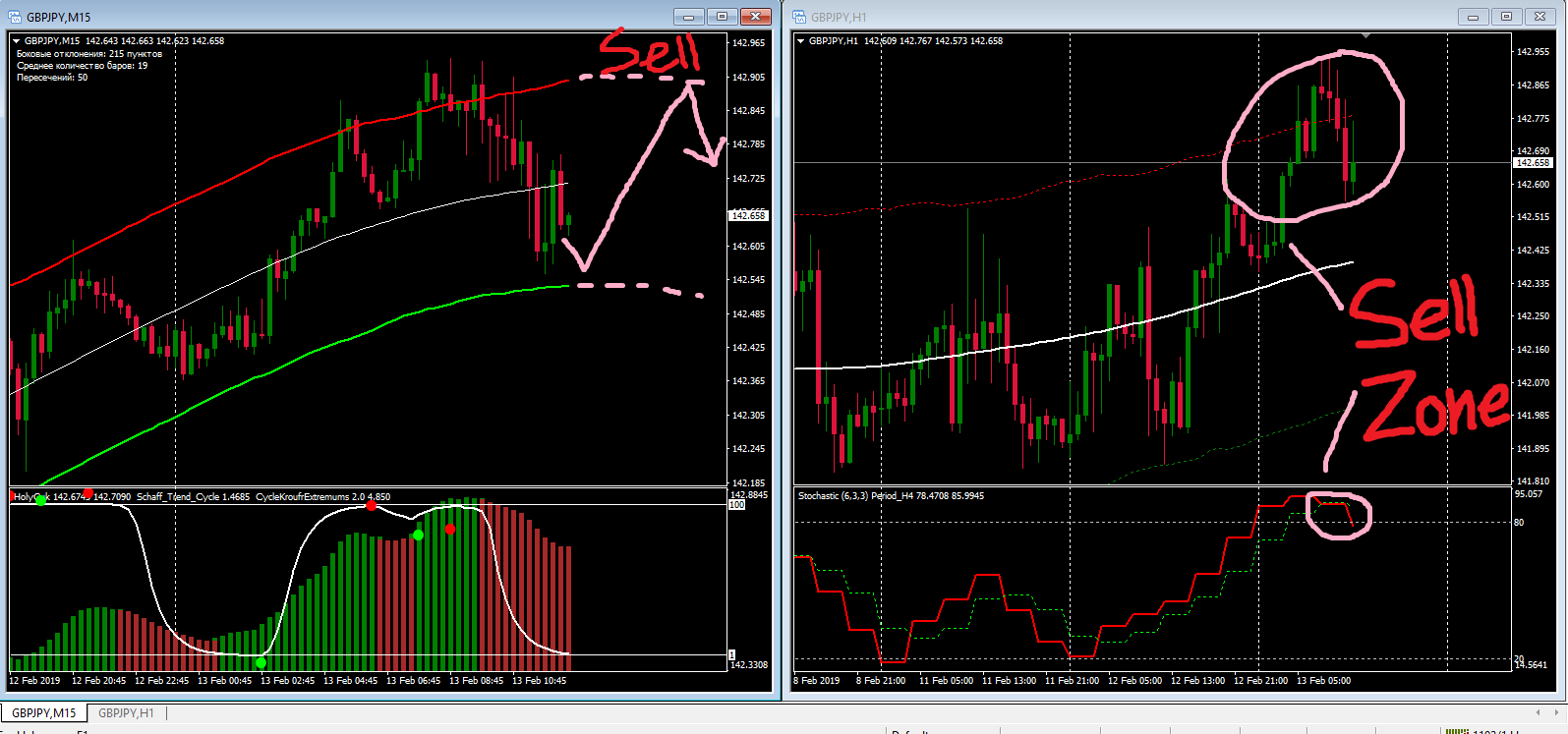This screenshot has width=1568, height=734.
Task: Click the 142.185 price level on M15 scale
Action: [x=749, y=483]
